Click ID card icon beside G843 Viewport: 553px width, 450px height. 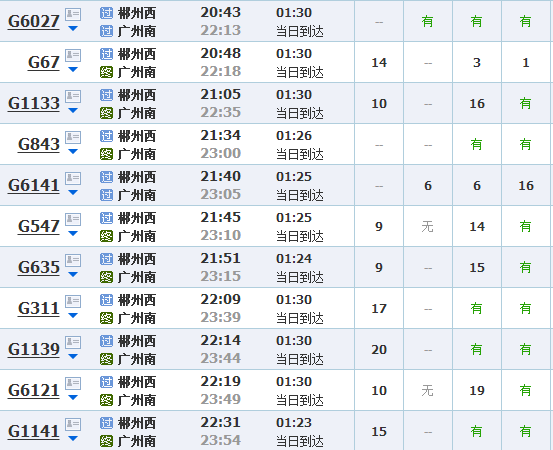coord(73,137)
